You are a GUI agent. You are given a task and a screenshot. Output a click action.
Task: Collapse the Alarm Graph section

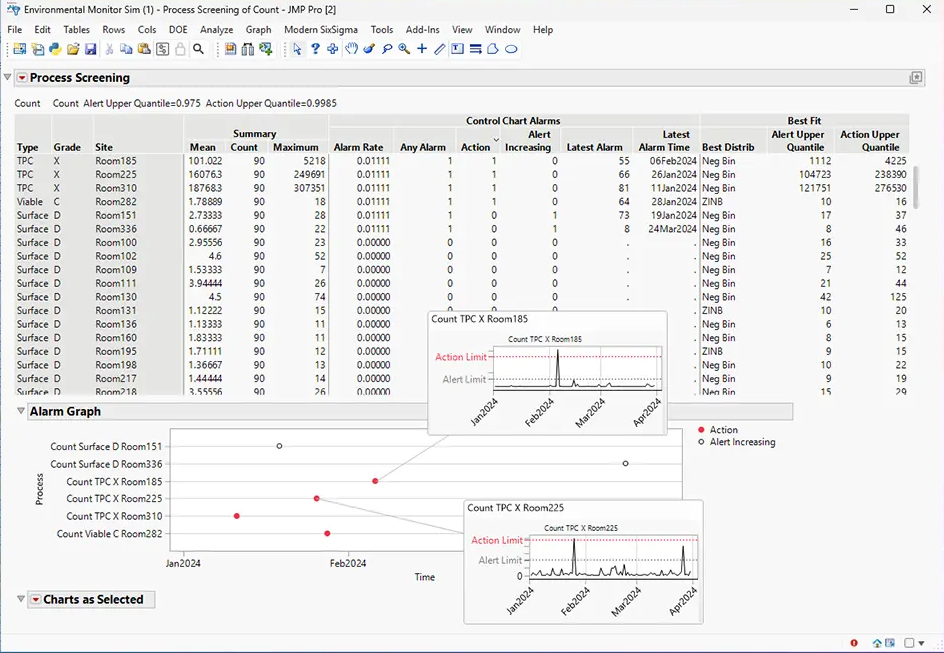pos(20,411)
